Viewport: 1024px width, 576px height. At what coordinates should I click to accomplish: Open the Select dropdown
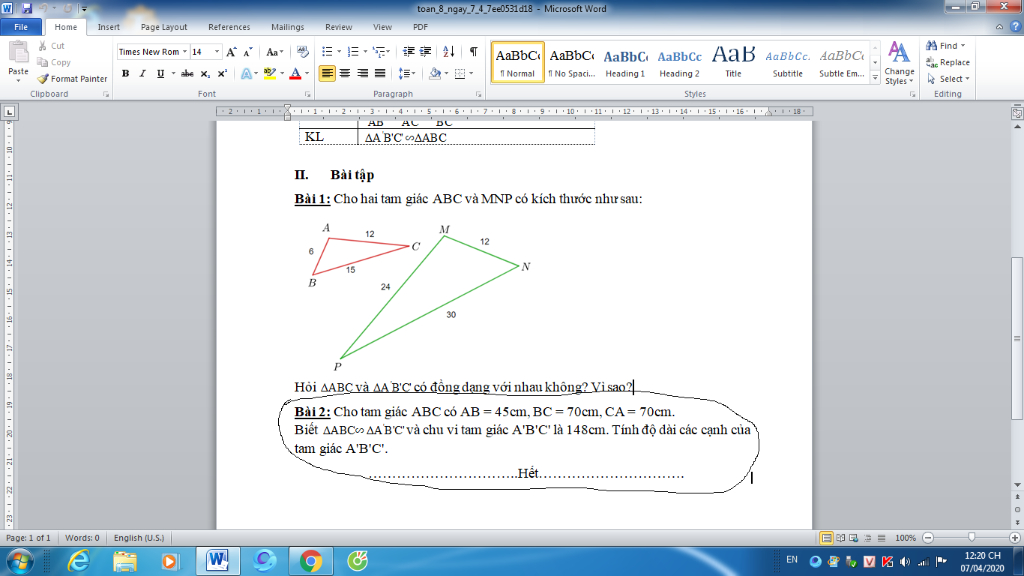948,78
